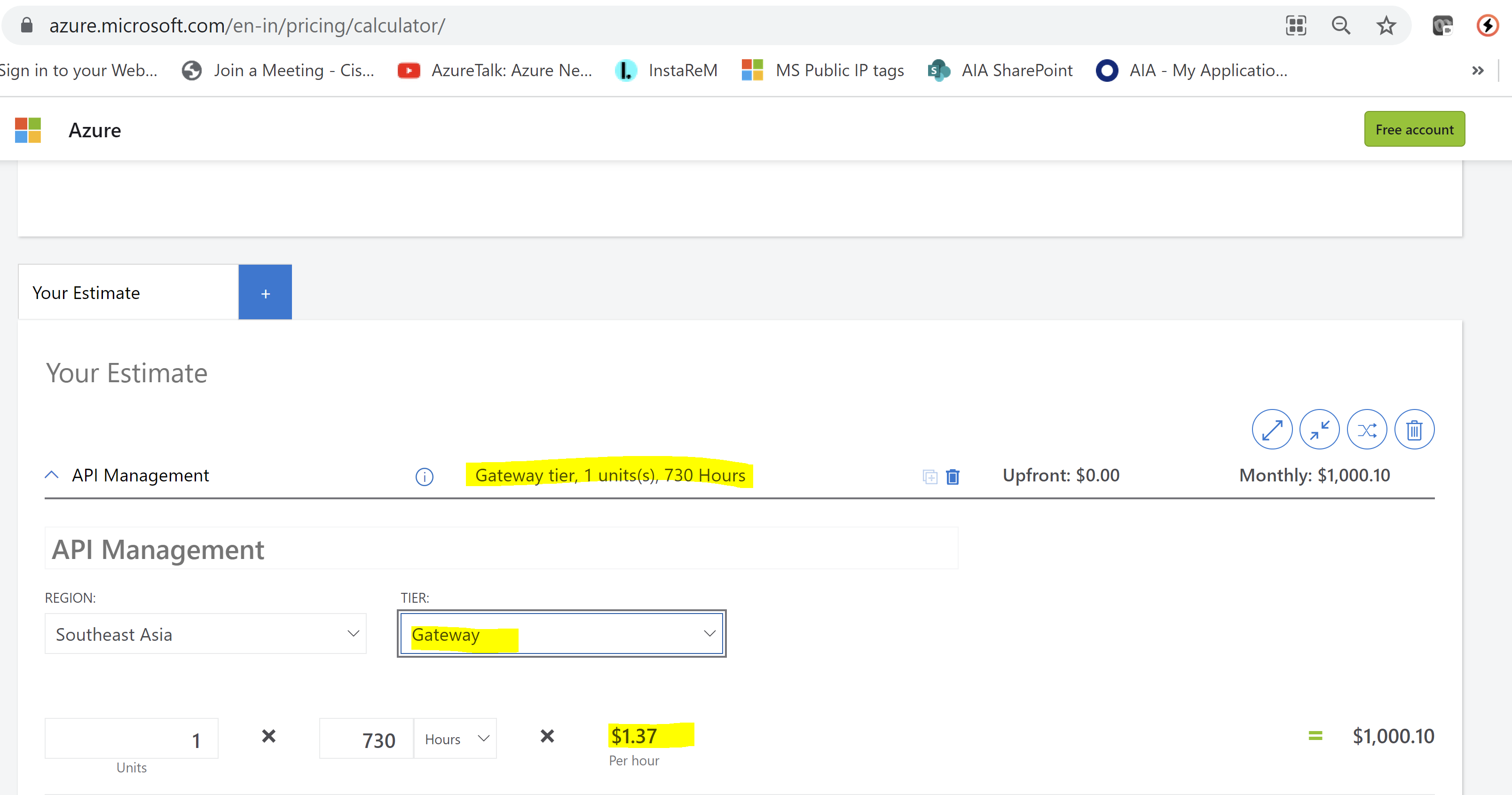Delete API Management using small trash icon

pyautogui.click(x=952, y=477)
